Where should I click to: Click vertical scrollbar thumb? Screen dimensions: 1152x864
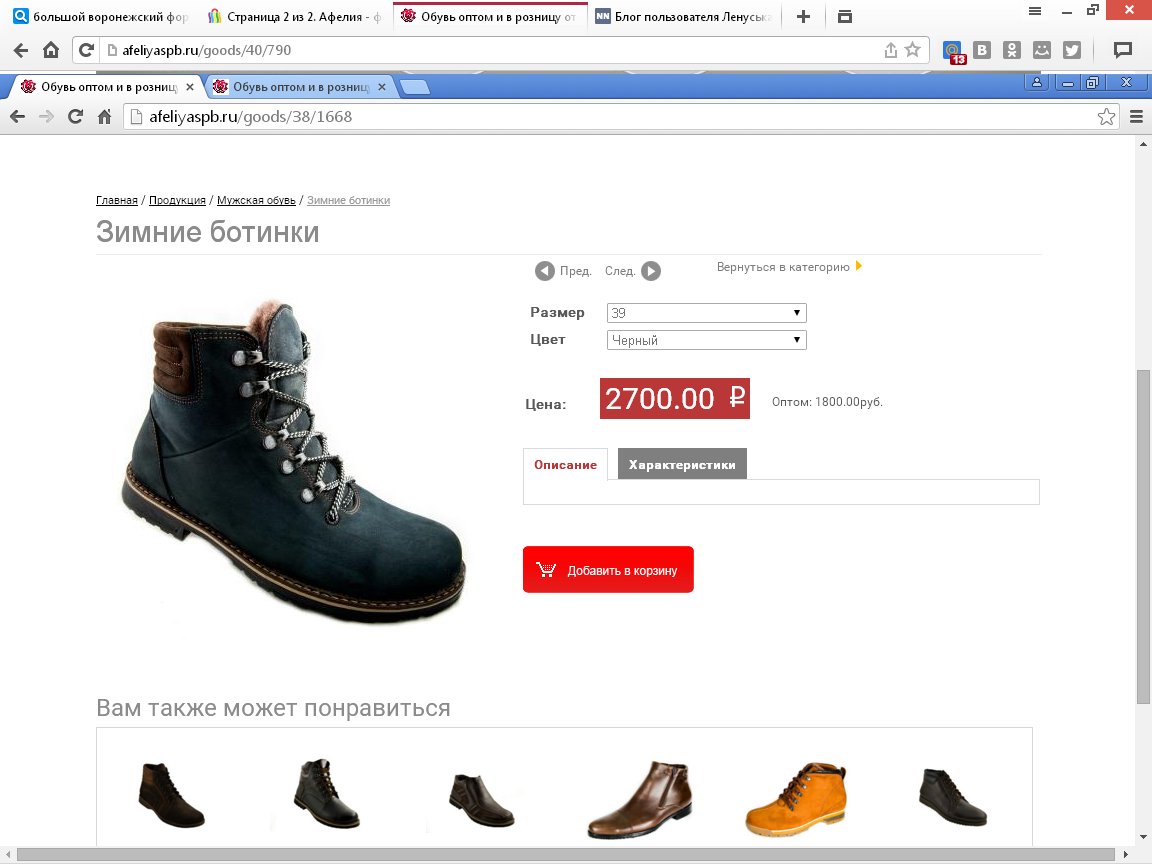[1143, 536]
